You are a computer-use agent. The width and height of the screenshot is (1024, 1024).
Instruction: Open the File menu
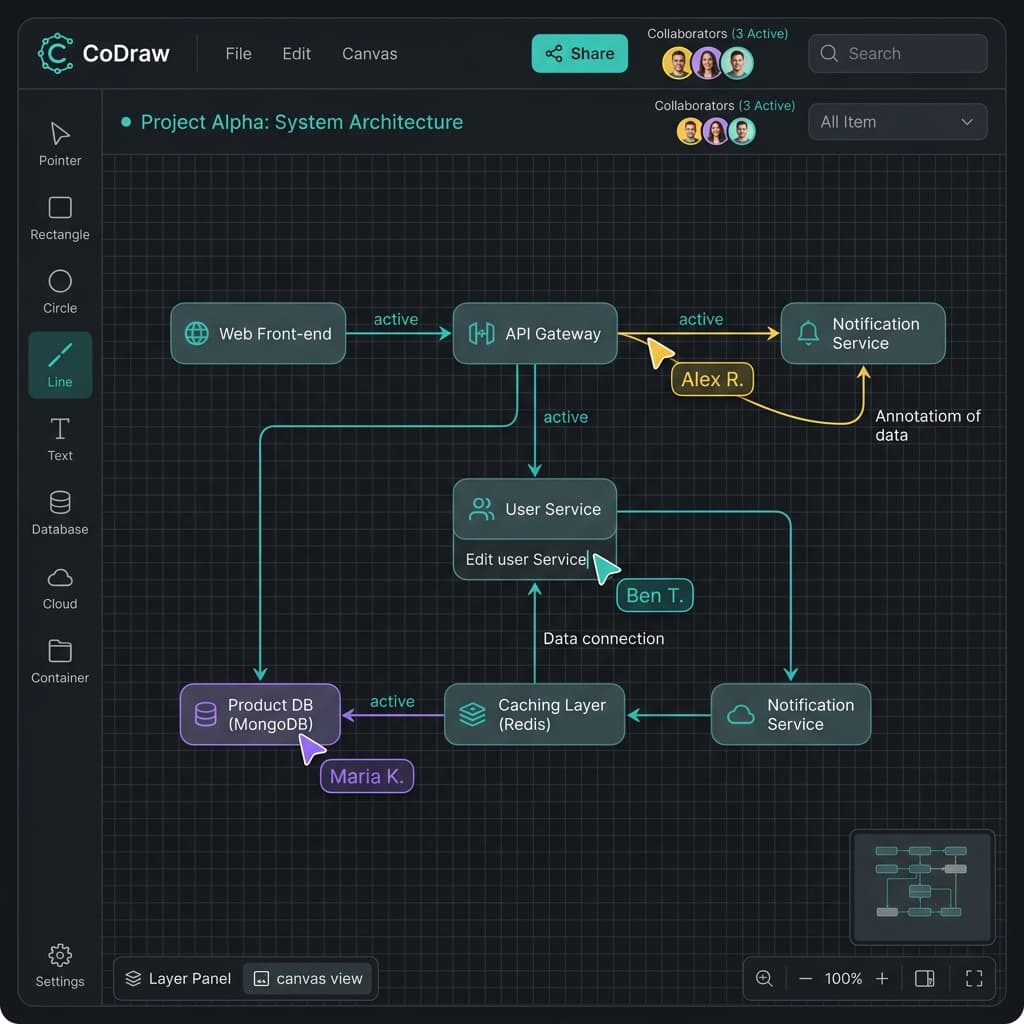coord(238,54)
